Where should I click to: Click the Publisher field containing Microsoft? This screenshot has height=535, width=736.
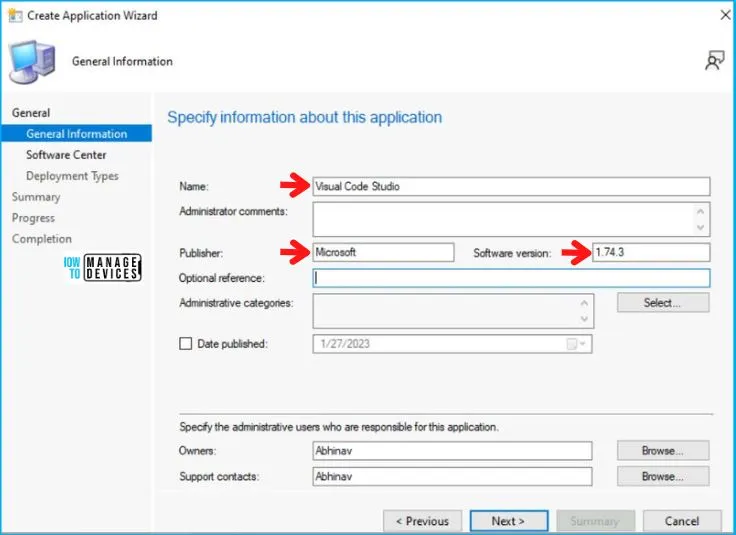[x=383, y=252]
